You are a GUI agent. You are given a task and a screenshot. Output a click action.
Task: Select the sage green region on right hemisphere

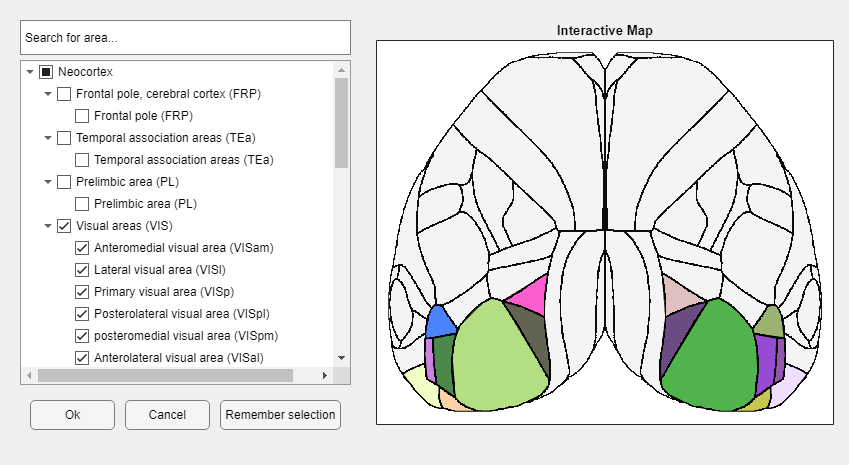click(770, 323)
